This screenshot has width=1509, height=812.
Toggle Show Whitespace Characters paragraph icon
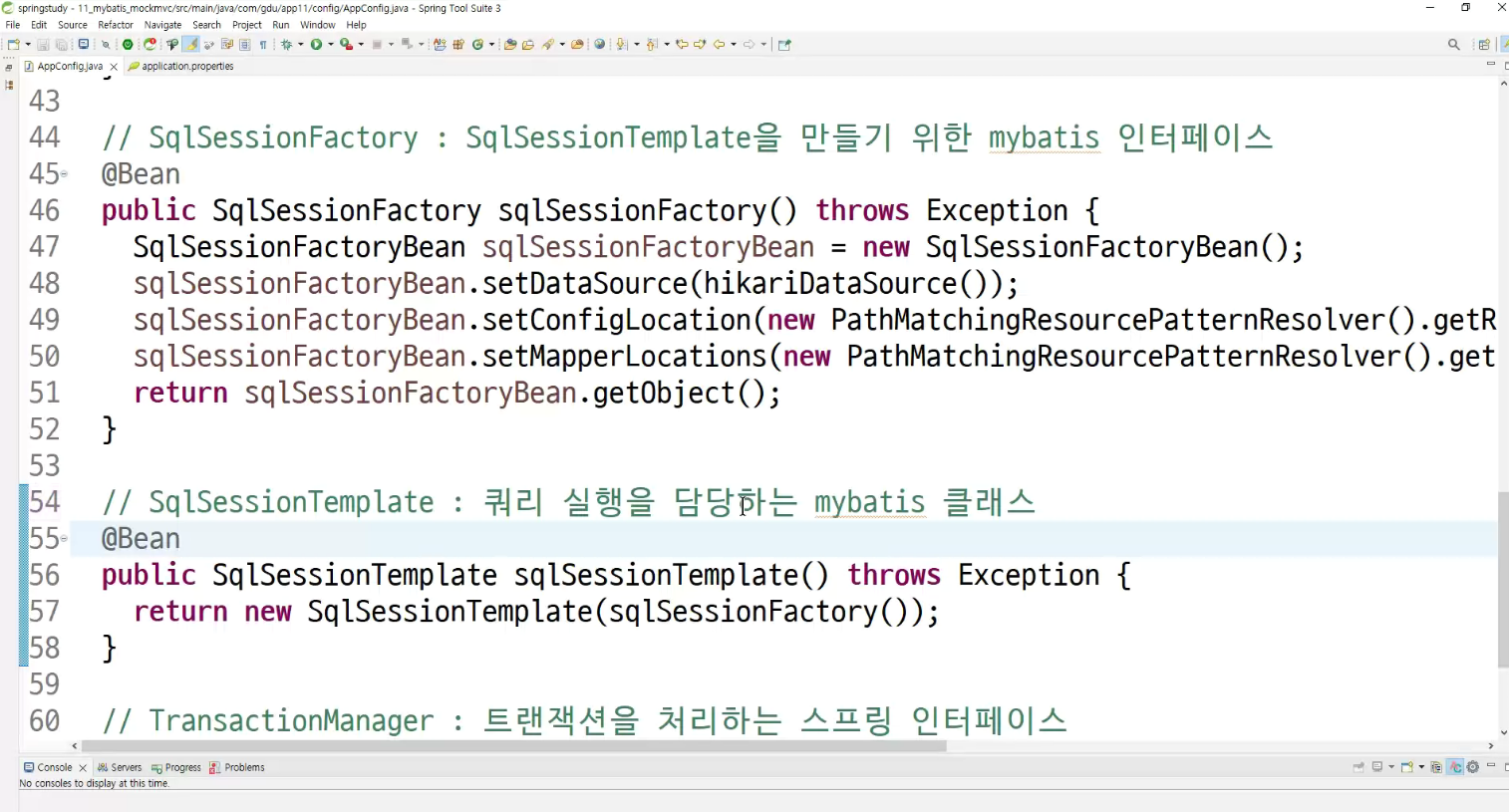coord(262,44)
